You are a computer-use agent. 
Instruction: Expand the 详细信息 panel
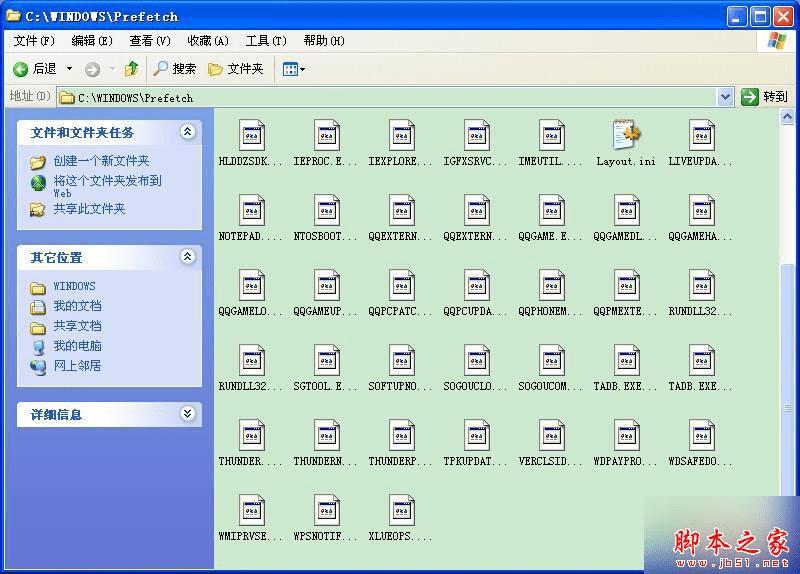click(x=187, y=413)
